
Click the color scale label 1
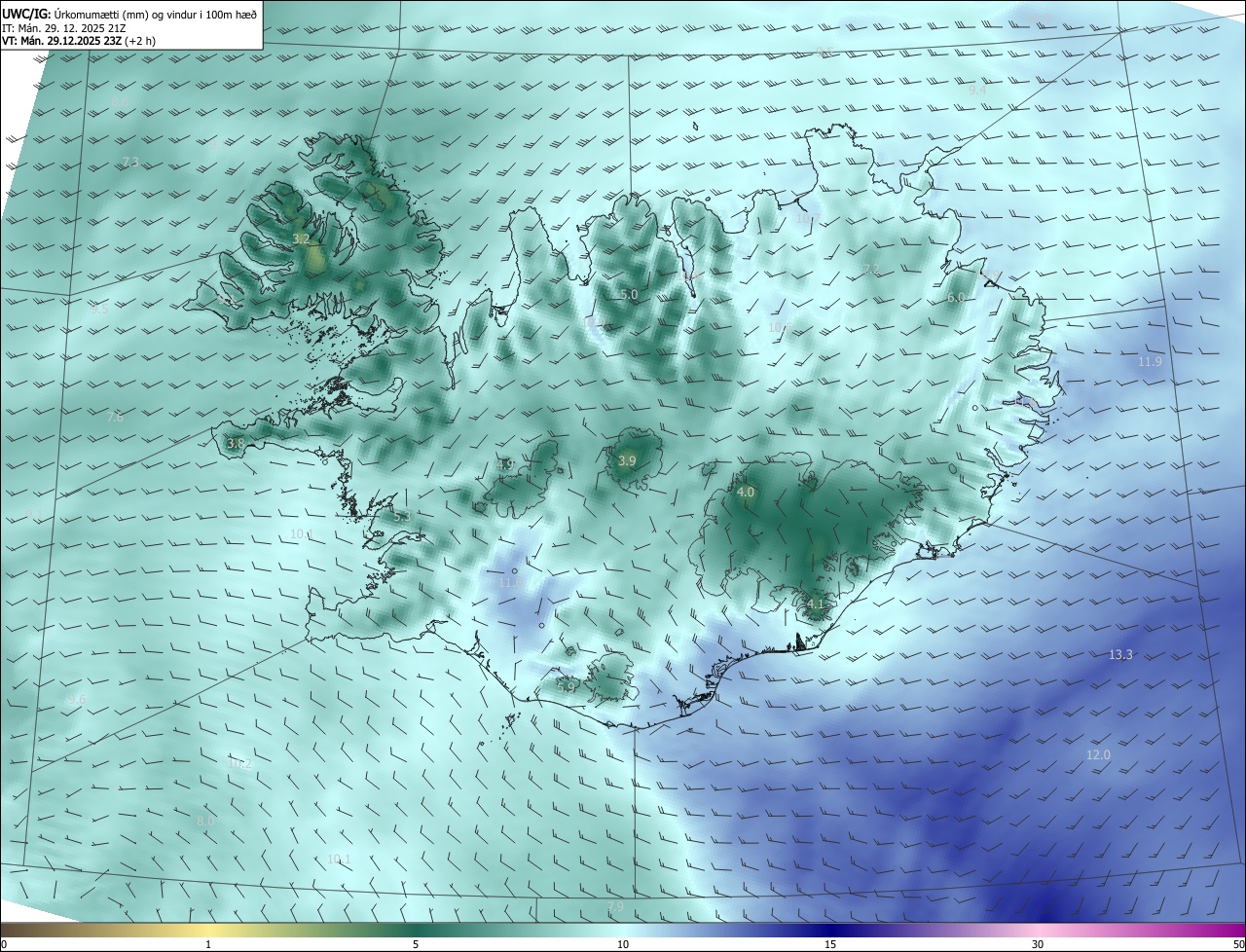pyautogui.click(x=208, y=945)
